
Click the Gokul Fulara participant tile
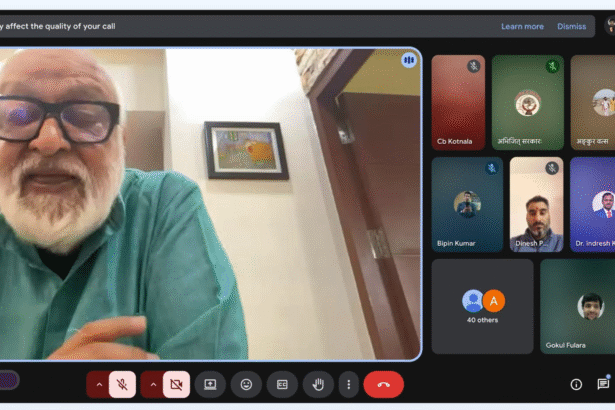pos(578,306)
